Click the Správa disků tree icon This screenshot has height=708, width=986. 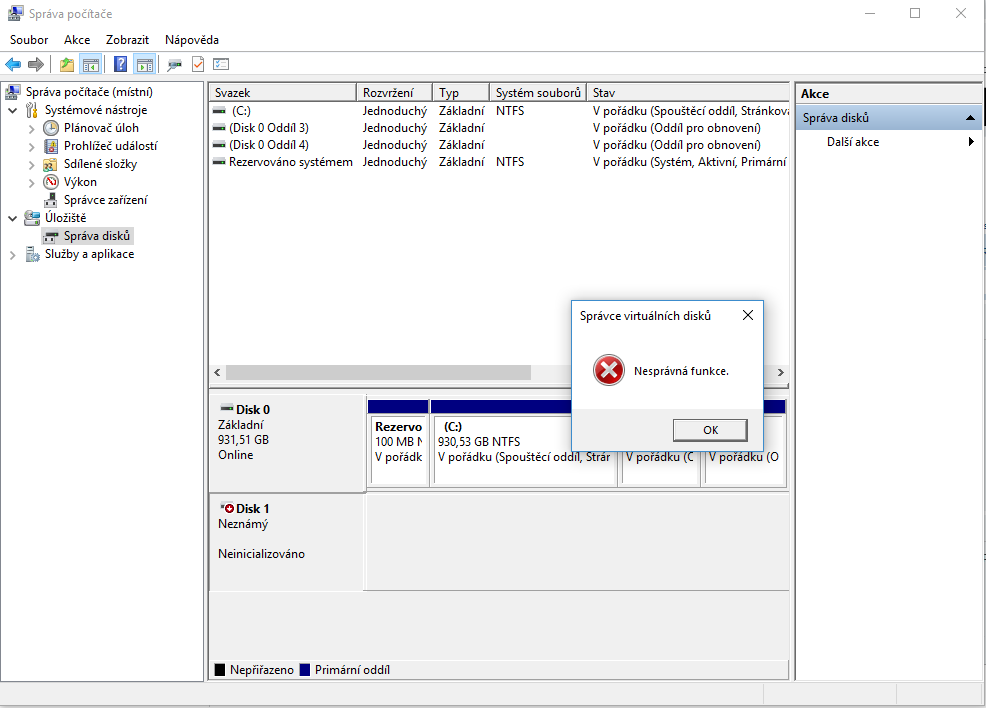[x=51, y=236]
